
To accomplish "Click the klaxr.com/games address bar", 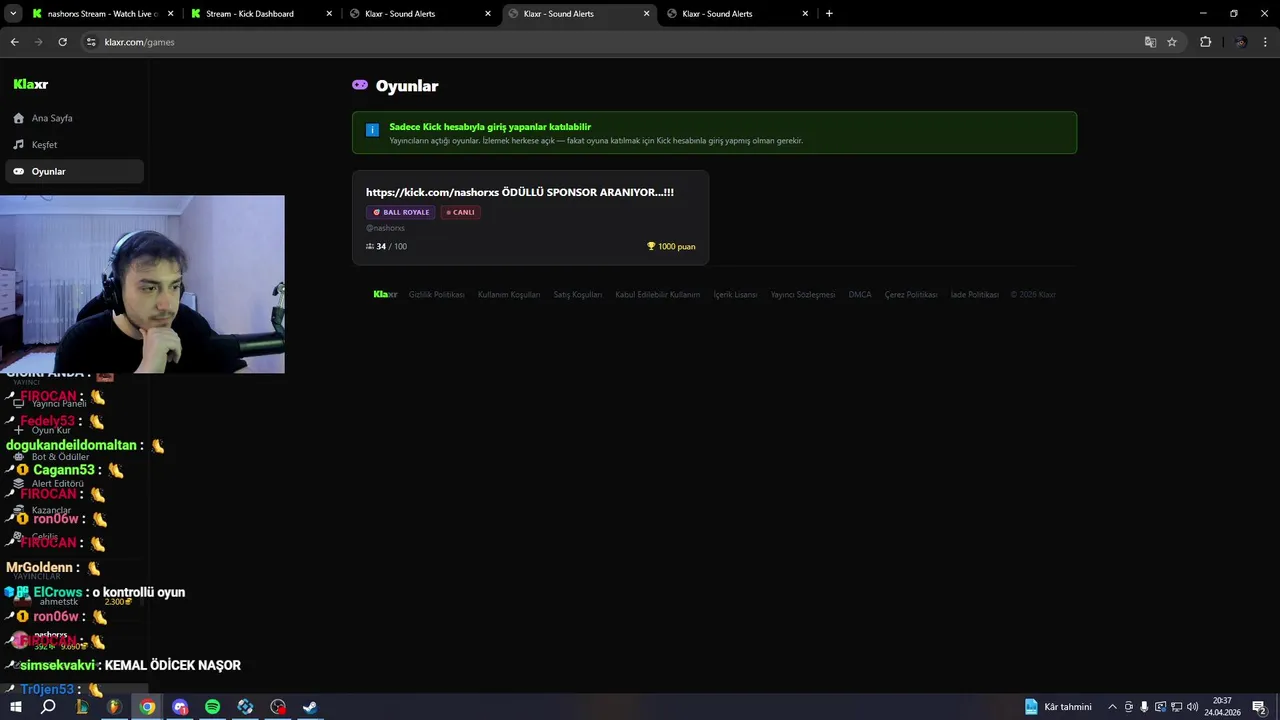I will click(x=610, y=42).
